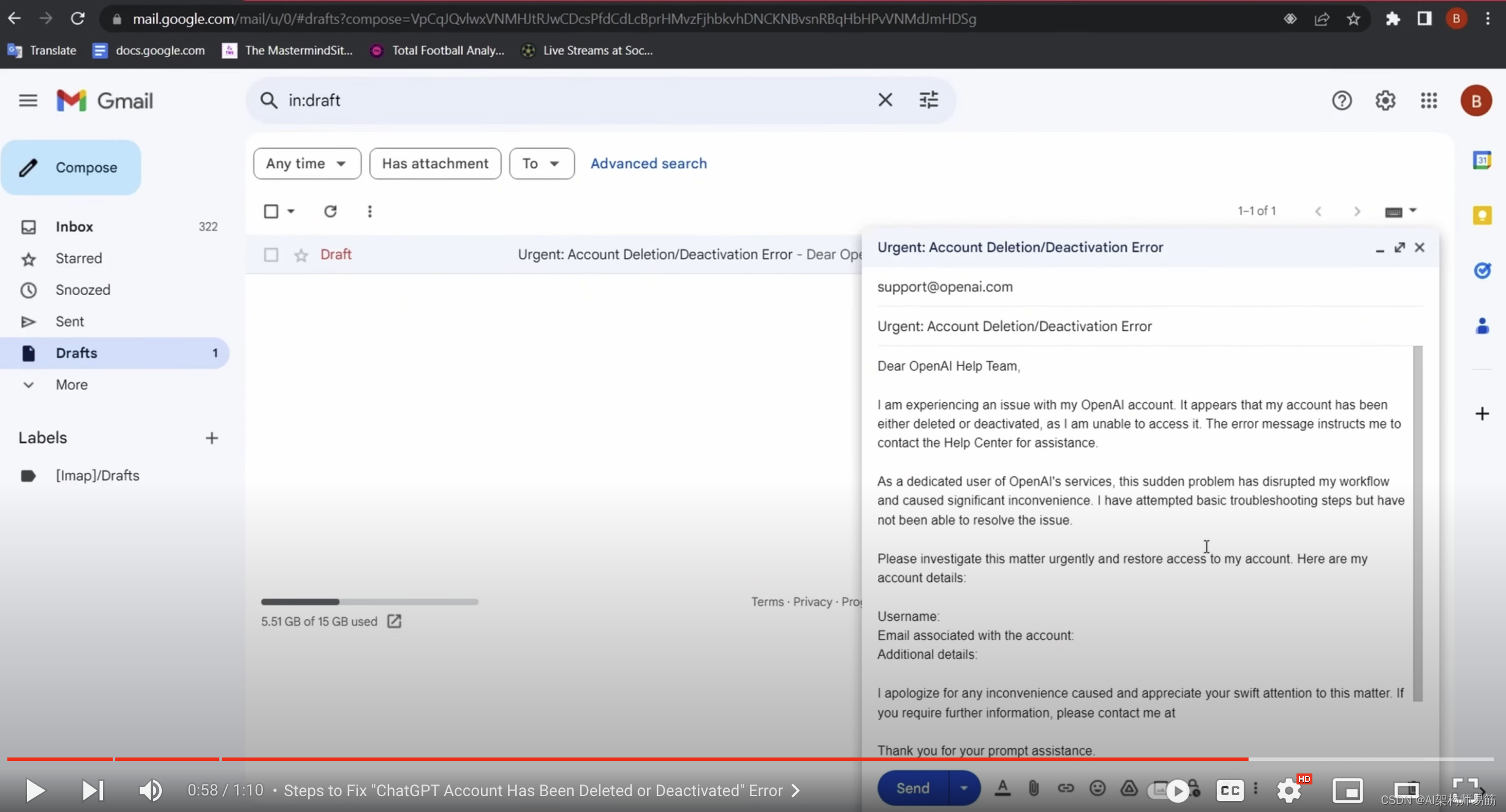Create new label plus icon
The height and width of the screenshot is (812, 1506).
coord(211,438)
